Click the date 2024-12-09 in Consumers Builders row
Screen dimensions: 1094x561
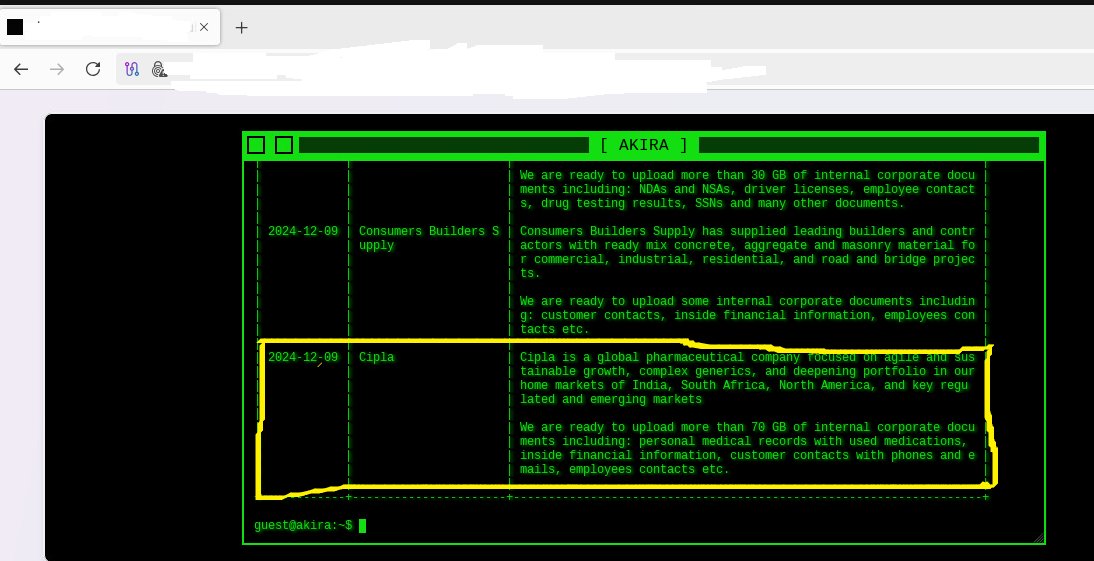303,231
